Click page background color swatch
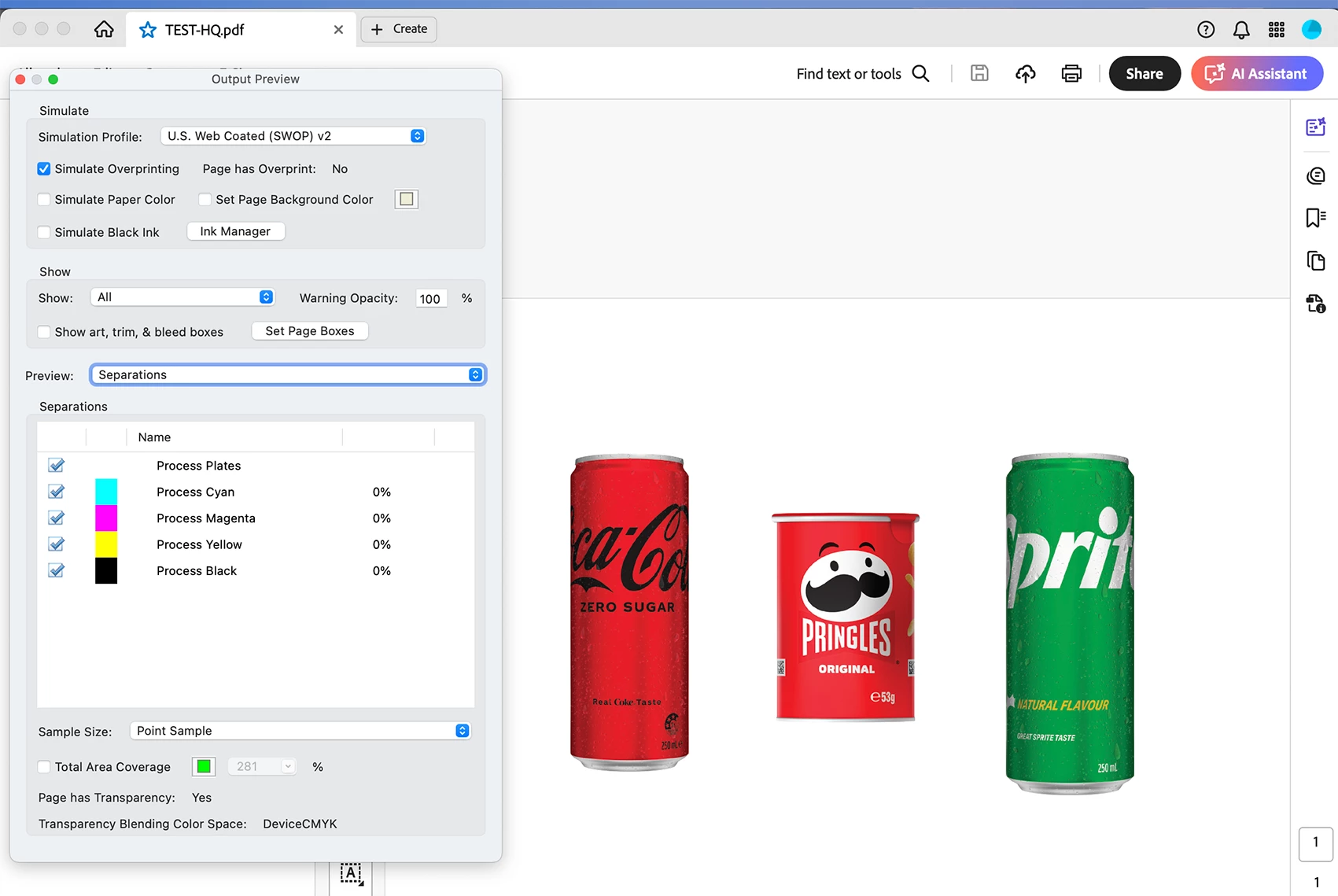The height and width of the screenshot is (896, 1338). pos(407,199)
